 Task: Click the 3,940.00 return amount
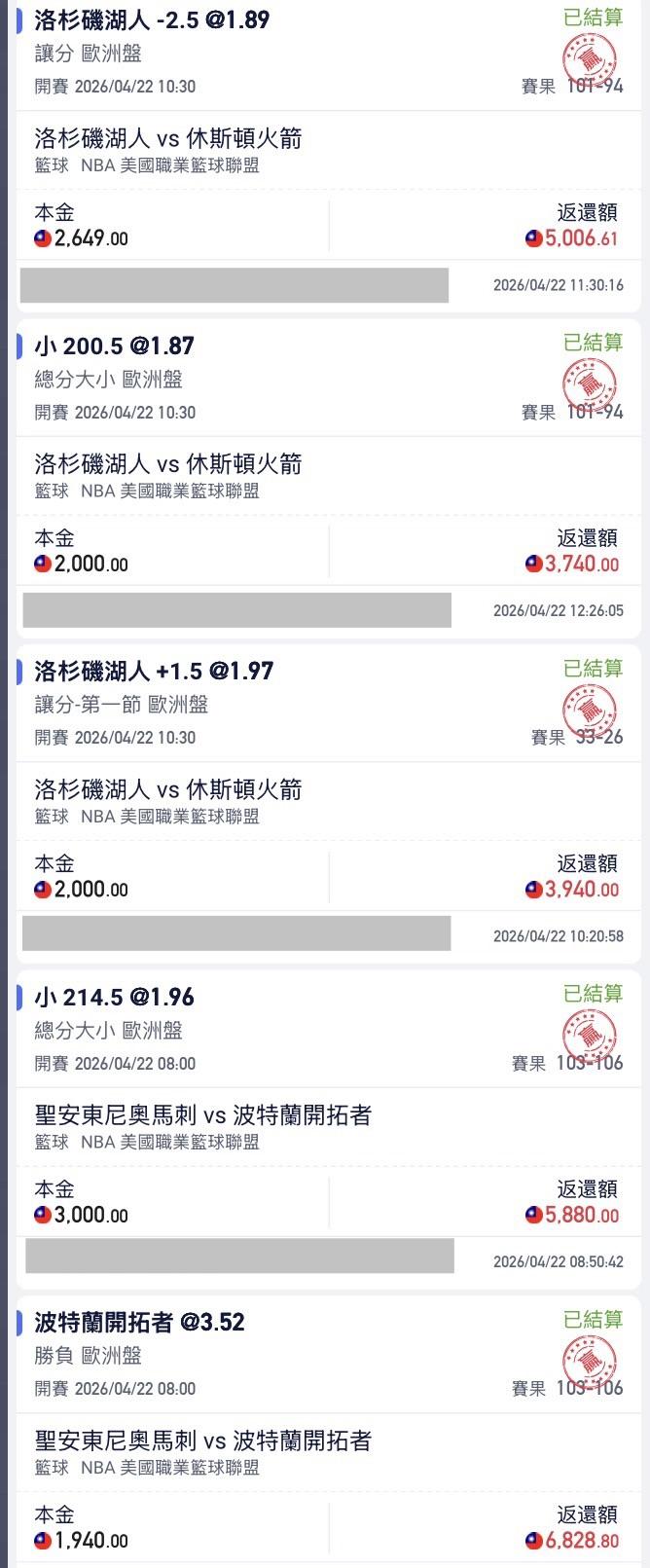coord(581,890)
